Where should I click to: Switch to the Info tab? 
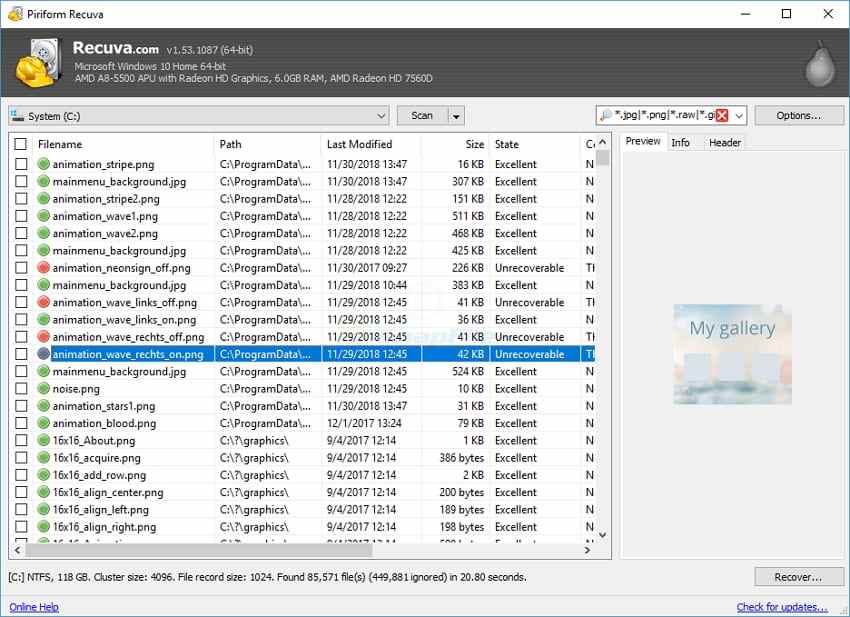pos(680,143)
